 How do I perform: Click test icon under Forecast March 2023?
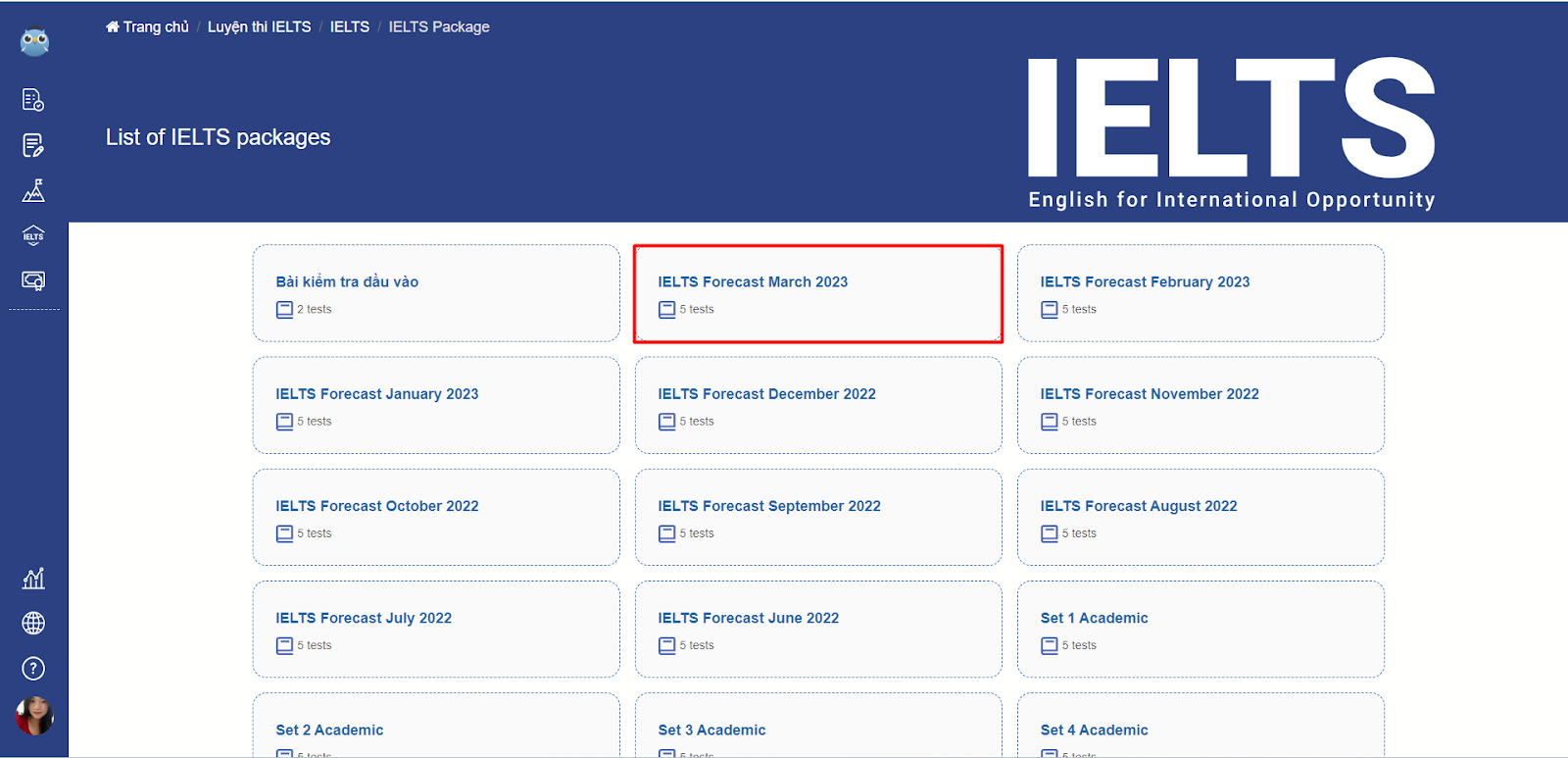point(666,310)
